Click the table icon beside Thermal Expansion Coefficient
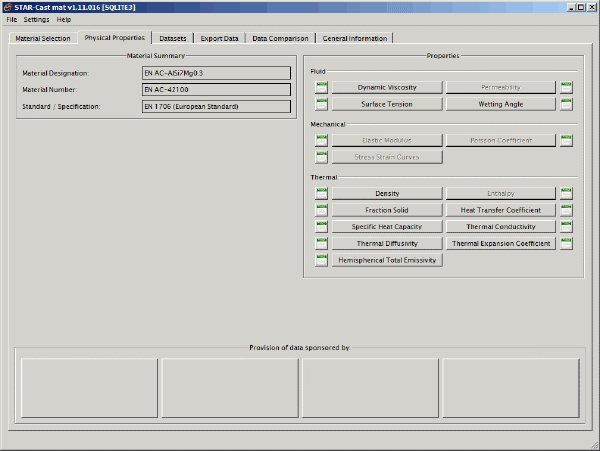 [566, 243]
